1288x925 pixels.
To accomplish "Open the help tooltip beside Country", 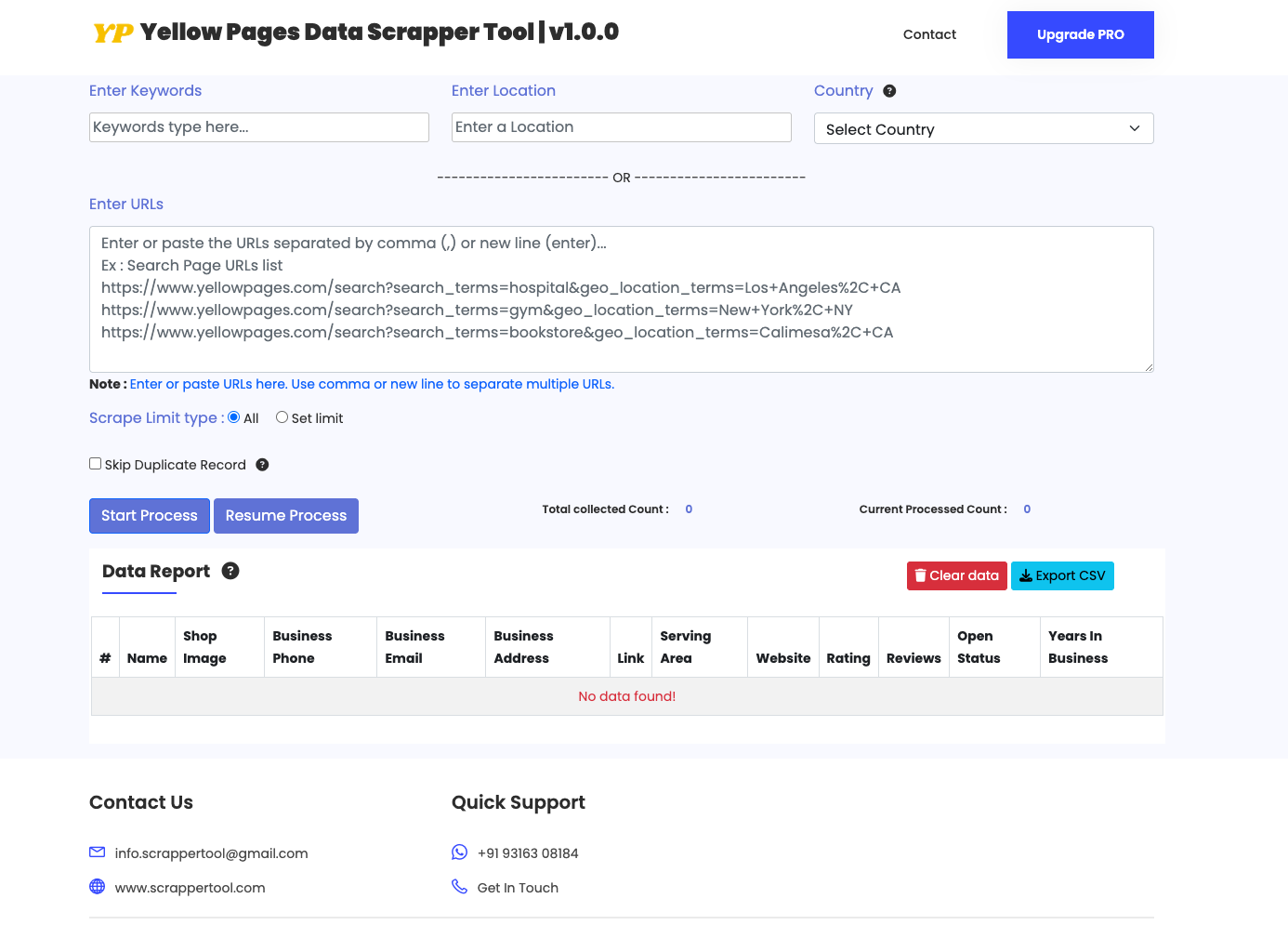I will tap(889, 90).
